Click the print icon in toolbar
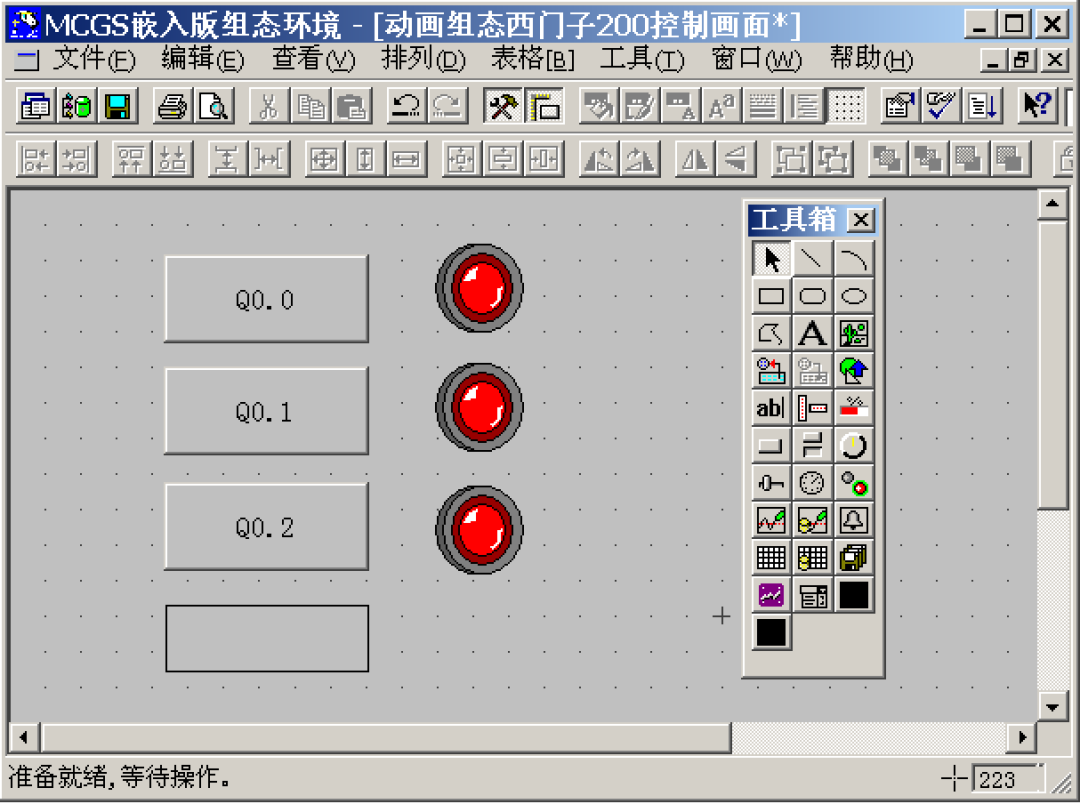 coord(172,106)
